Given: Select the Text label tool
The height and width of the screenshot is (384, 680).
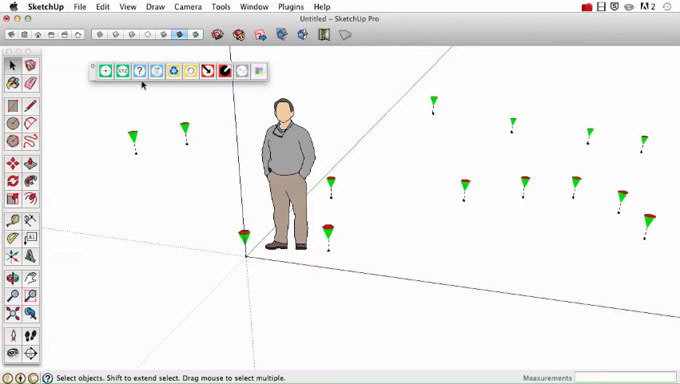Looking at the screenshot, I should pyautogui.click(x=30, y=238).
